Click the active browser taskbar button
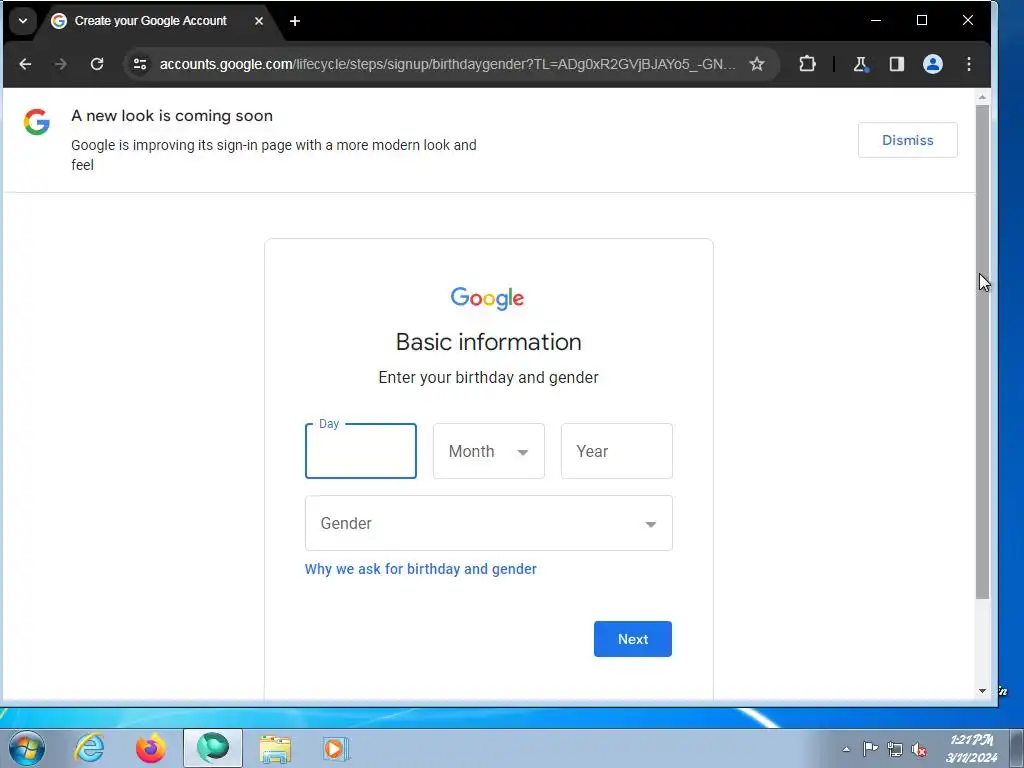This screenshot has height=768, width=1024. 213,748
